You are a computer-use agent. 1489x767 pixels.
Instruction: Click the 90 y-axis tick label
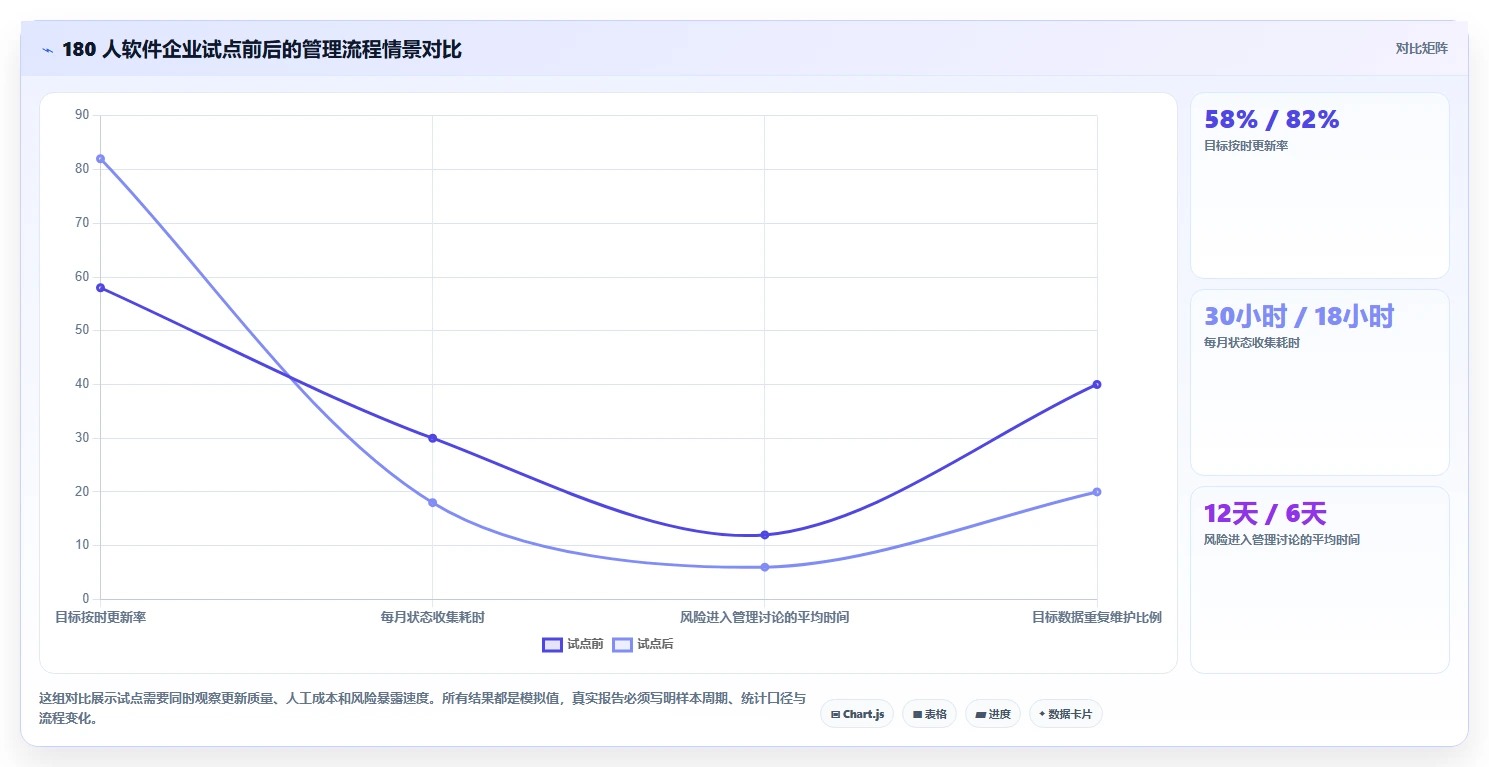[82, 115]
